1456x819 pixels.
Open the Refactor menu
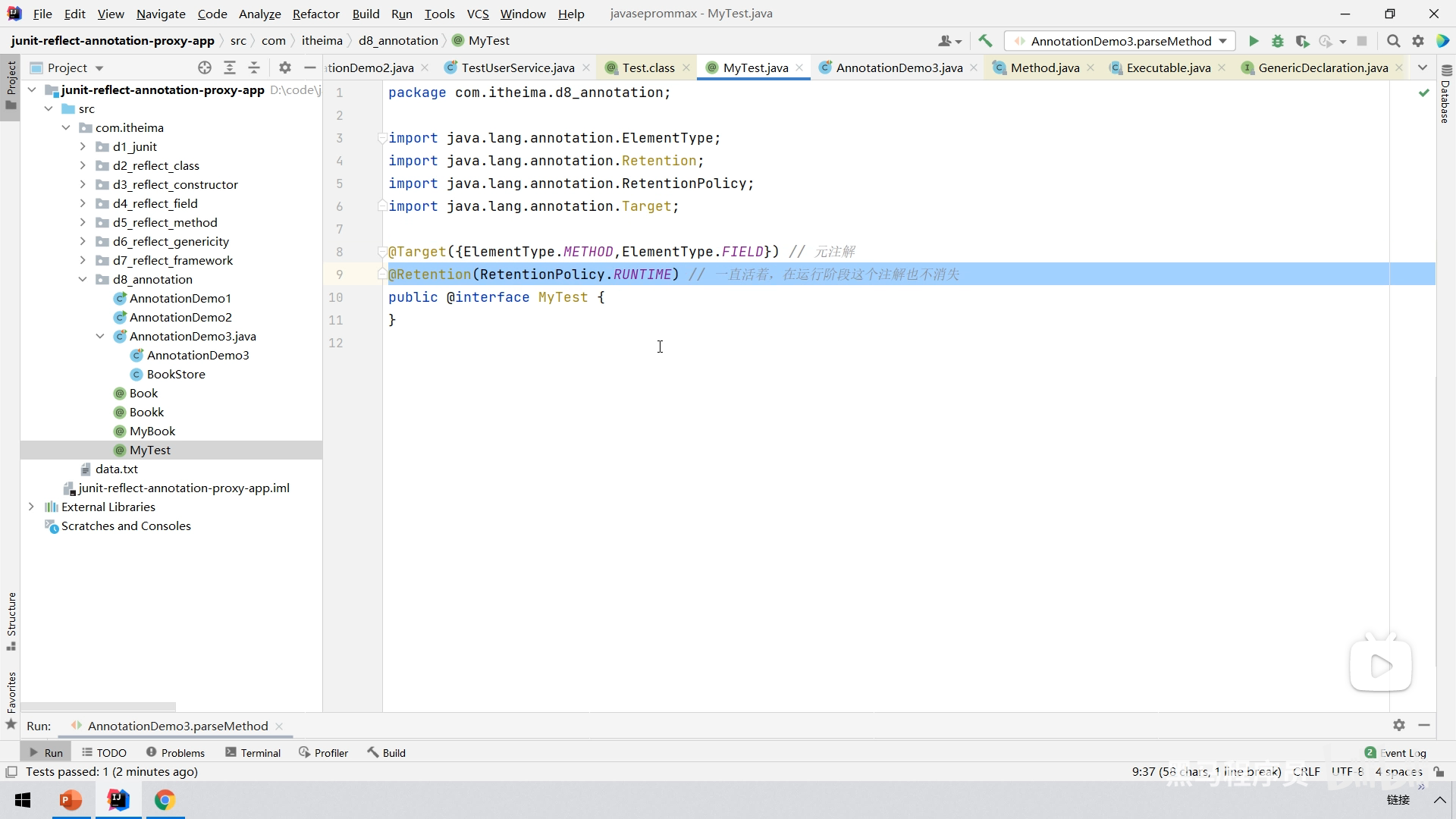pos(315,14)
